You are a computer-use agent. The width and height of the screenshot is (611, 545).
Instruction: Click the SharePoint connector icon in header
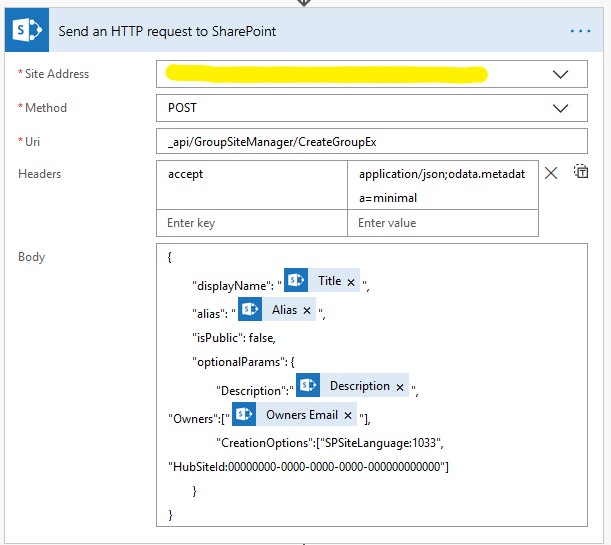click(27, 30)
